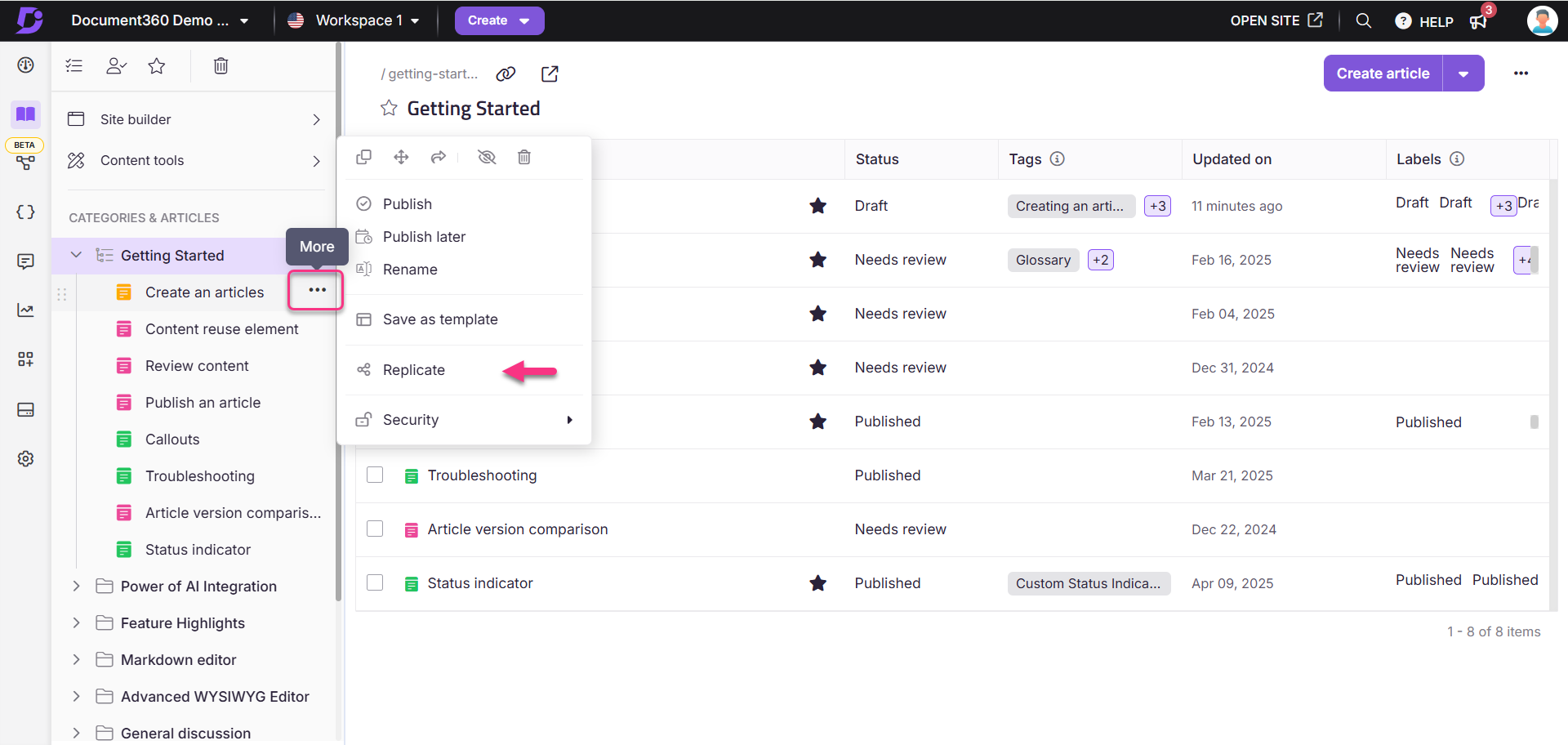1568x745 pixels.
Task: Toggle the star on the Feb 16, 2025 row
Action: point(817,260)
